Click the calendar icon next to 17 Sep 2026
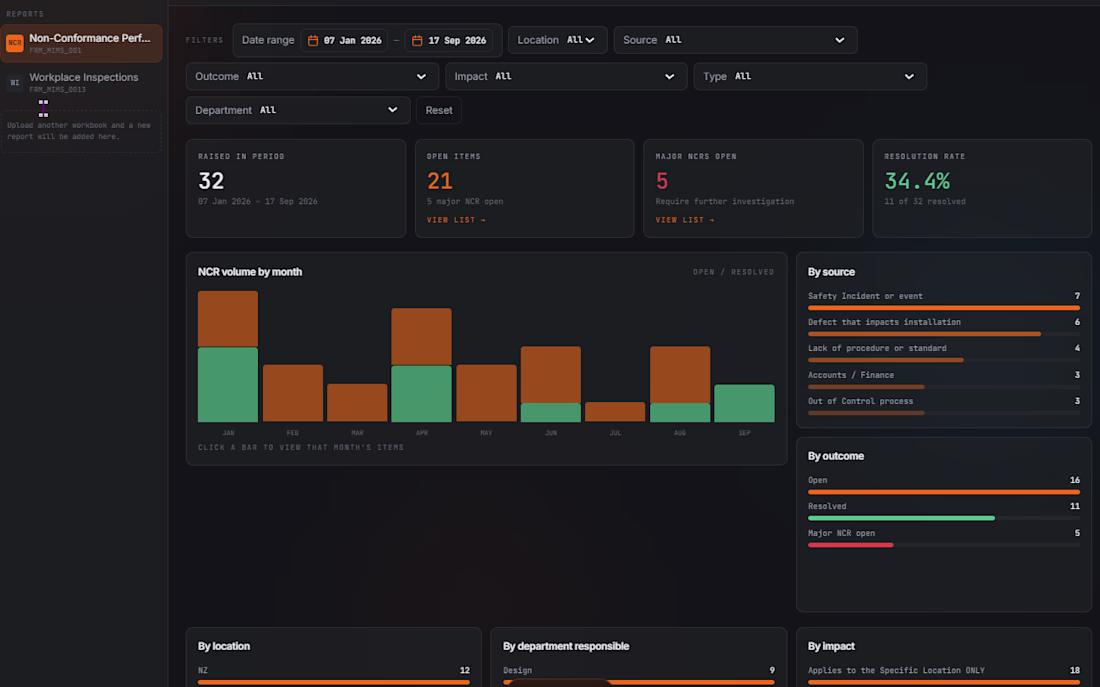Screen dimensions: 1100x687 417,41
